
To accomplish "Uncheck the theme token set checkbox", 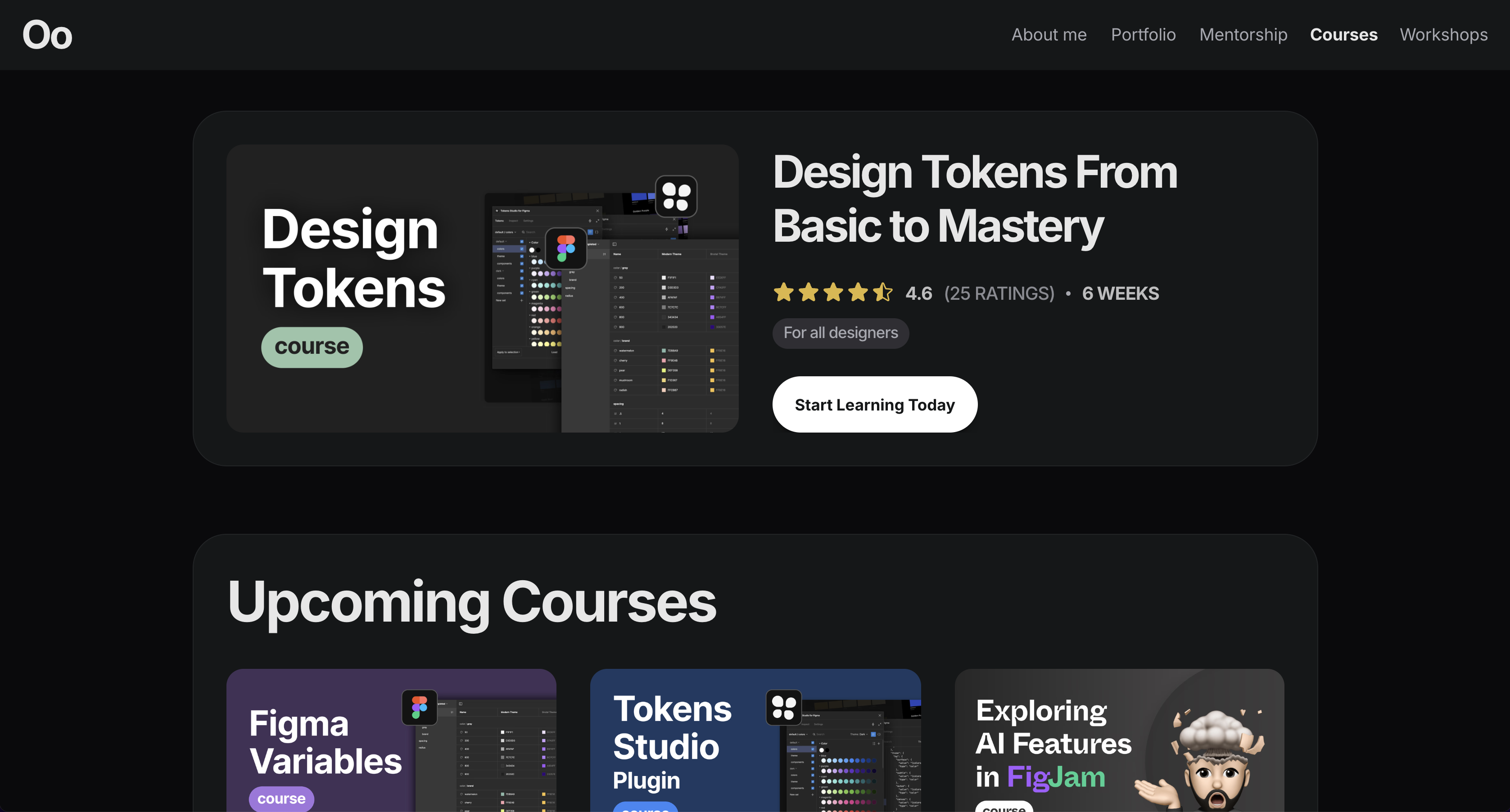I will [522, 257].
